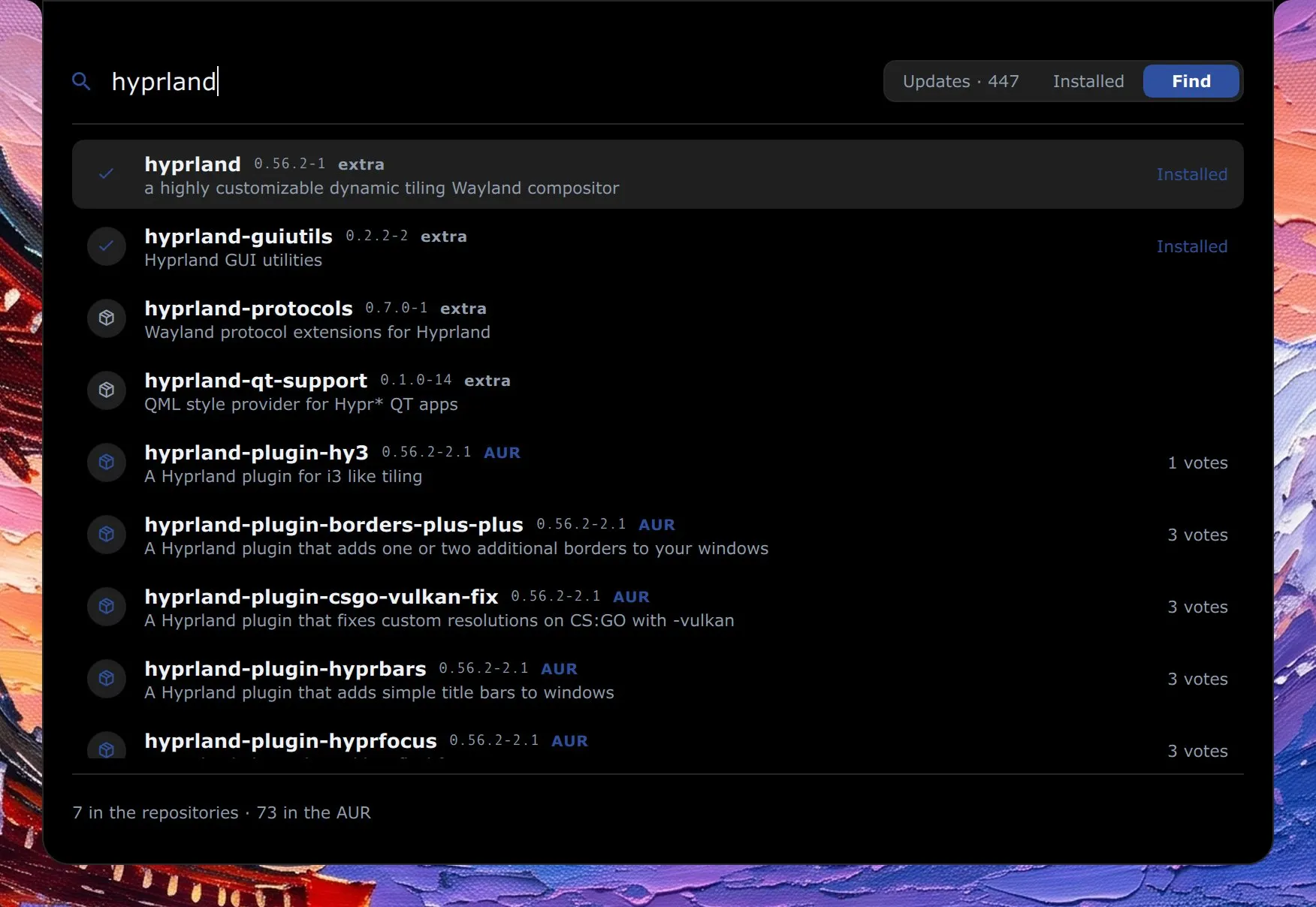
Task: Select the hyprland-plugin-csgo-vulkan-fix package name
Action: (321, 597)
